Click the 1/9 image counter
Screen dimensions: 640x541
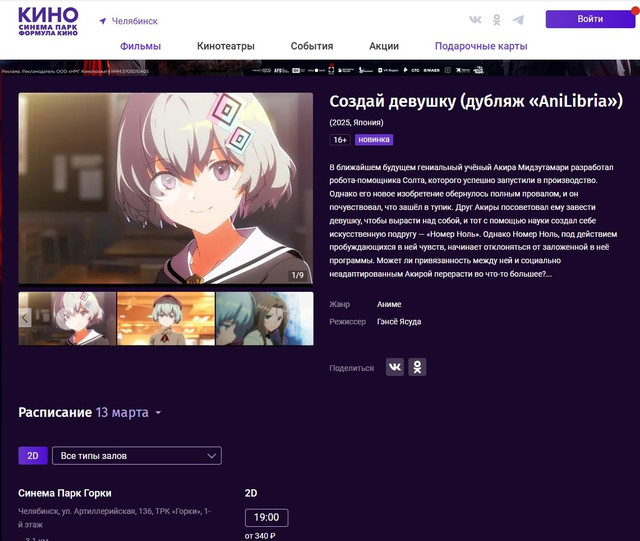[x=298, y=275]
